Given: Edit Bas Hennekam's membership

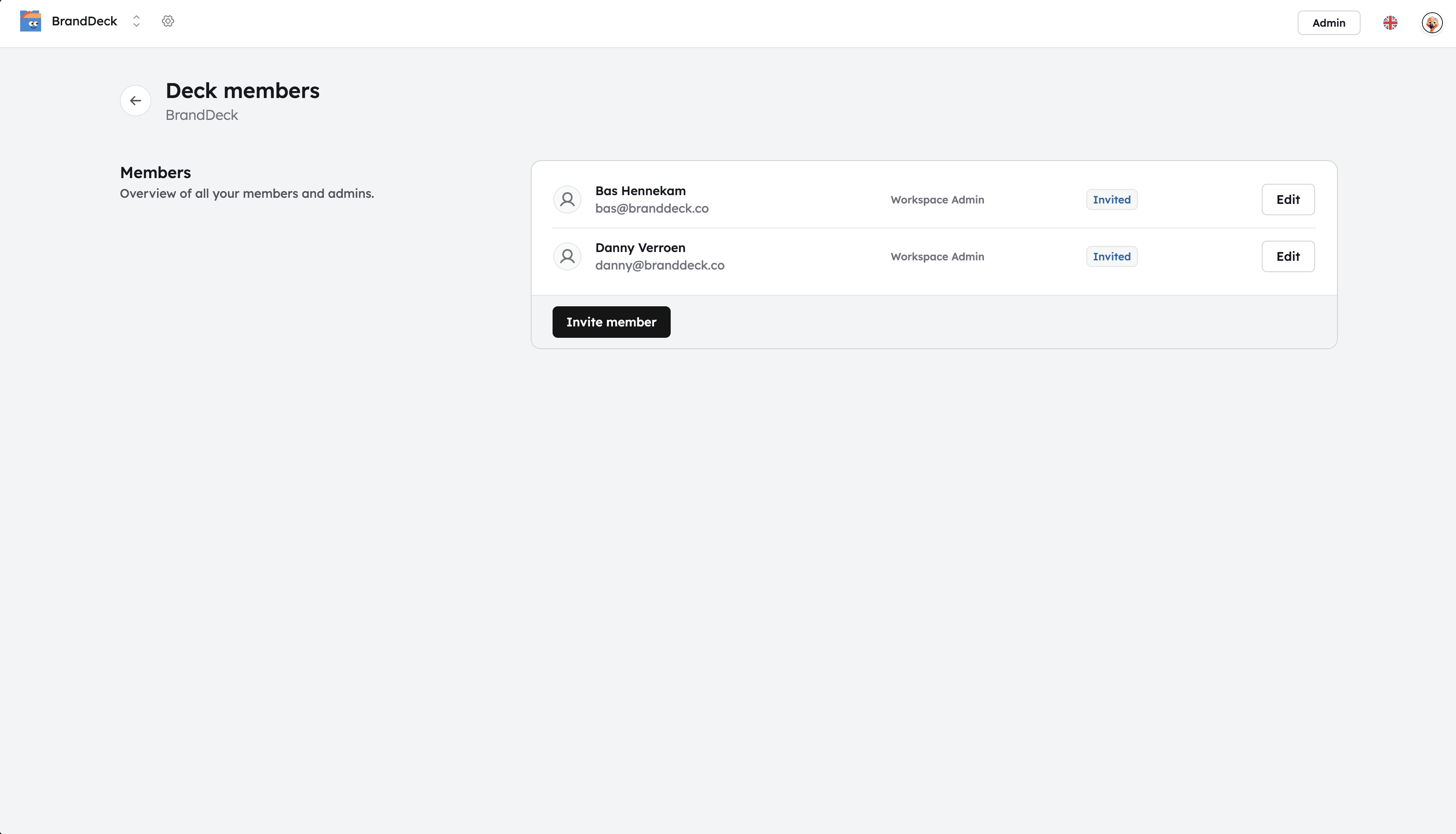Looking at the screenshot, I should (x=1288, y=200).
